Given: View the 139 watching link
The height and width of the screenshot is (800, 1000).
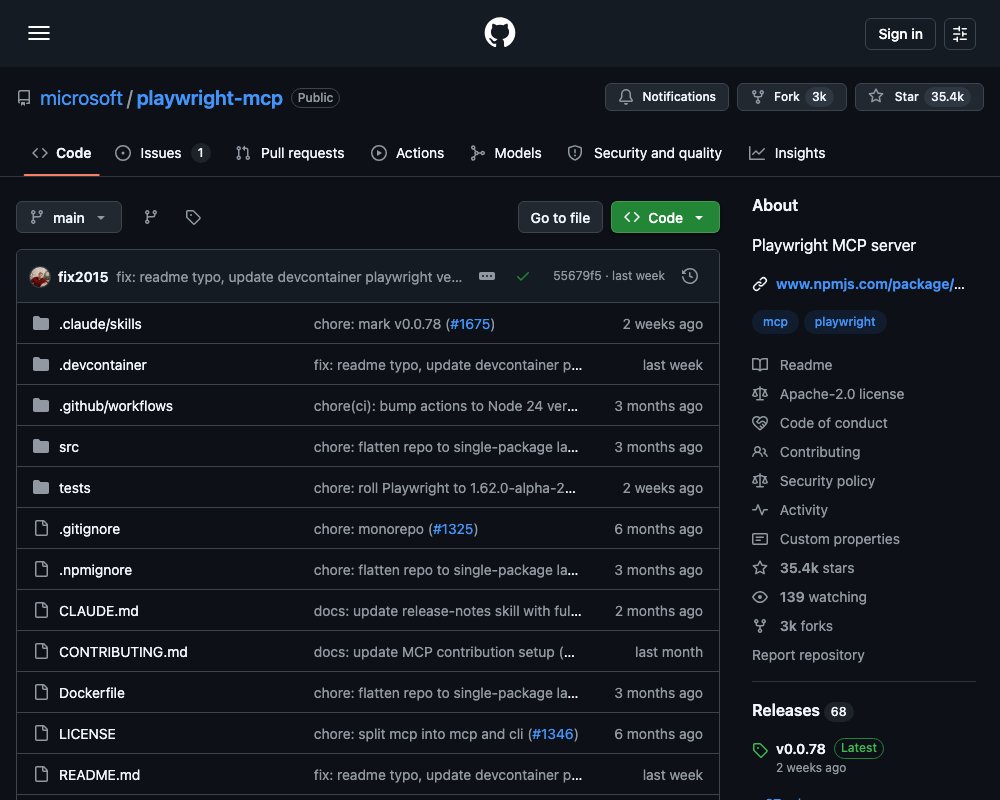Looking at the screenshot, I should click(823, 597).
